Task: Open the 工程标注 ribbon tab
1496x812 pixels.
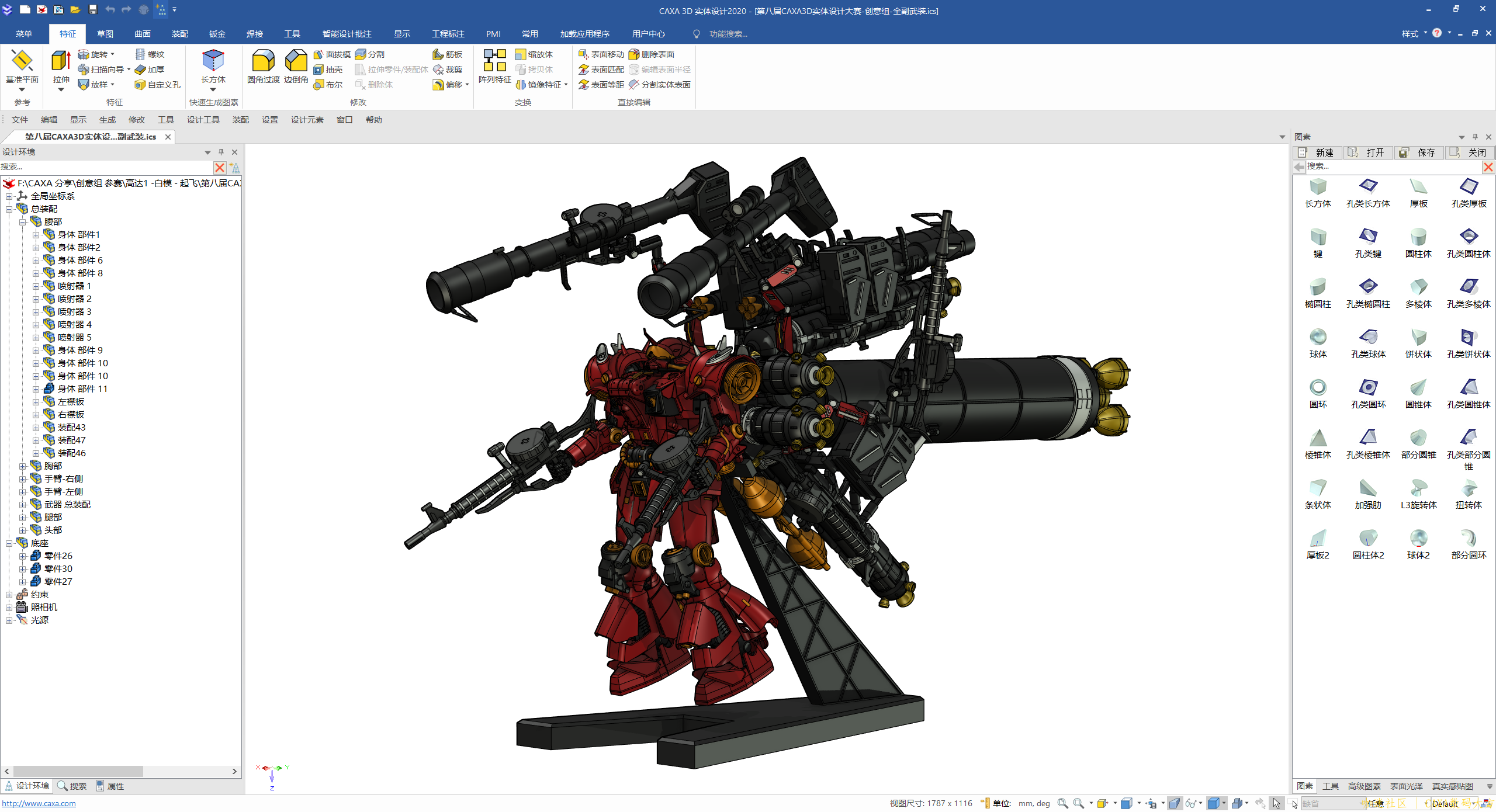Action: [448, 34]
